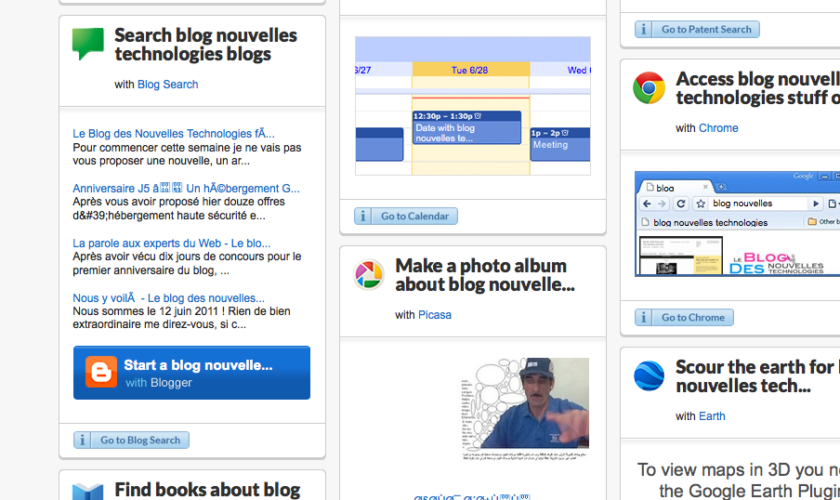Click the orange Blogger logo icon

[x=101, y=372]
